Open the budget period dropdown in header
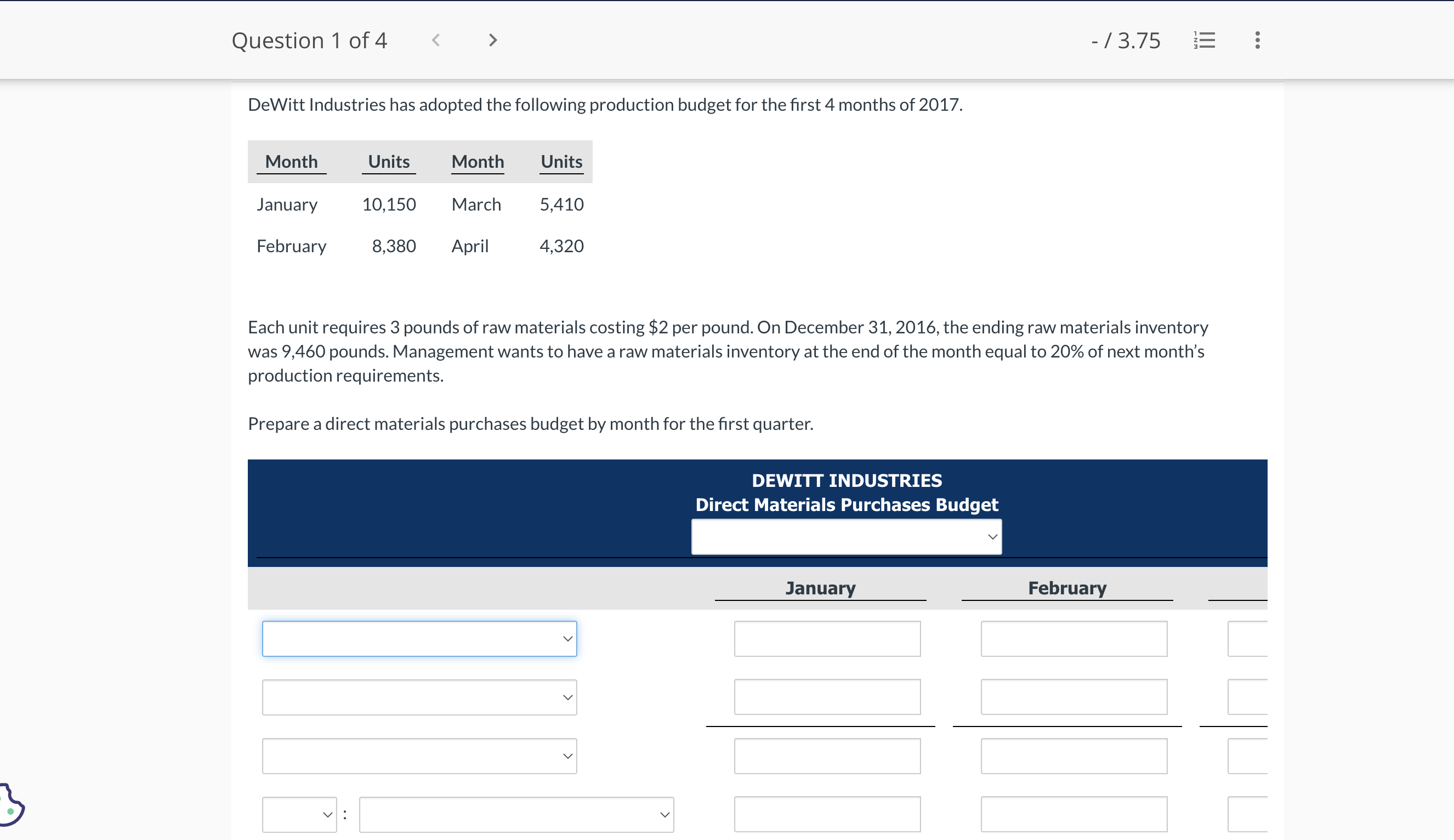Screen dimensions: 1454x840 tap(846, 537)
